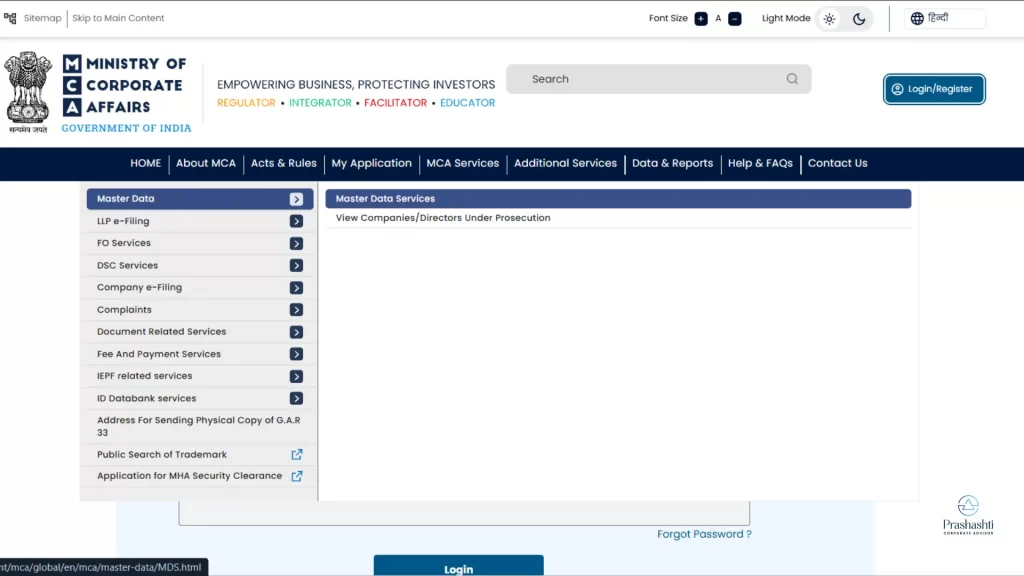Expand LLP e-Filing arrow
Screen dimensions: 1024x576
click(296, 221)
